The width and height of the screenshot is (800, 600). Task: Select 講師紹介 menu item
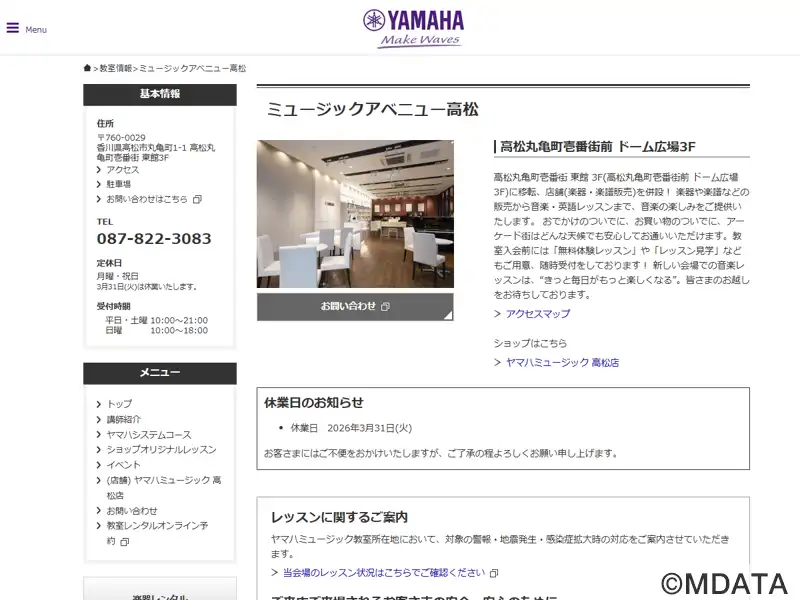(x=123, y=419)
